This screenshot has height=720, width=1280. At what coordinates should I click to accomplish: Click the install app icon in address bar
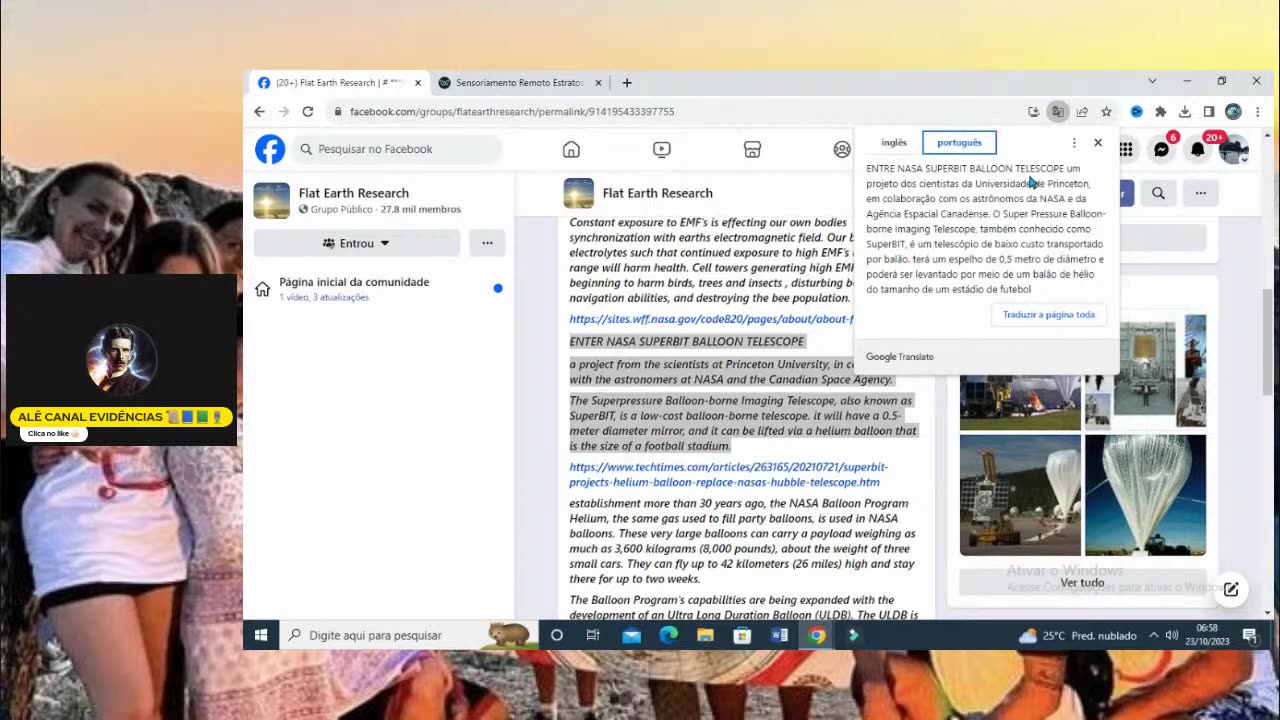[x=1033, y=111]
